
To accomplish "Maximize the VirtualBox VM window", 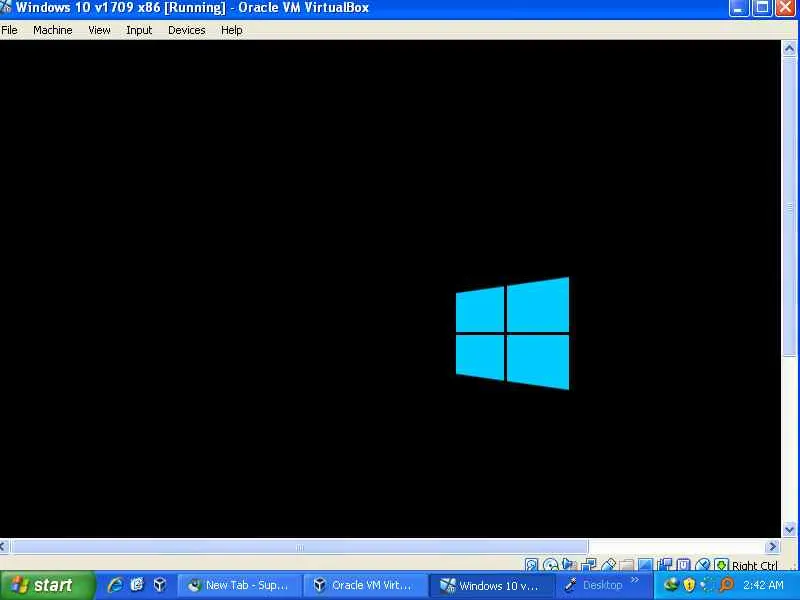I will click(762, 8).
